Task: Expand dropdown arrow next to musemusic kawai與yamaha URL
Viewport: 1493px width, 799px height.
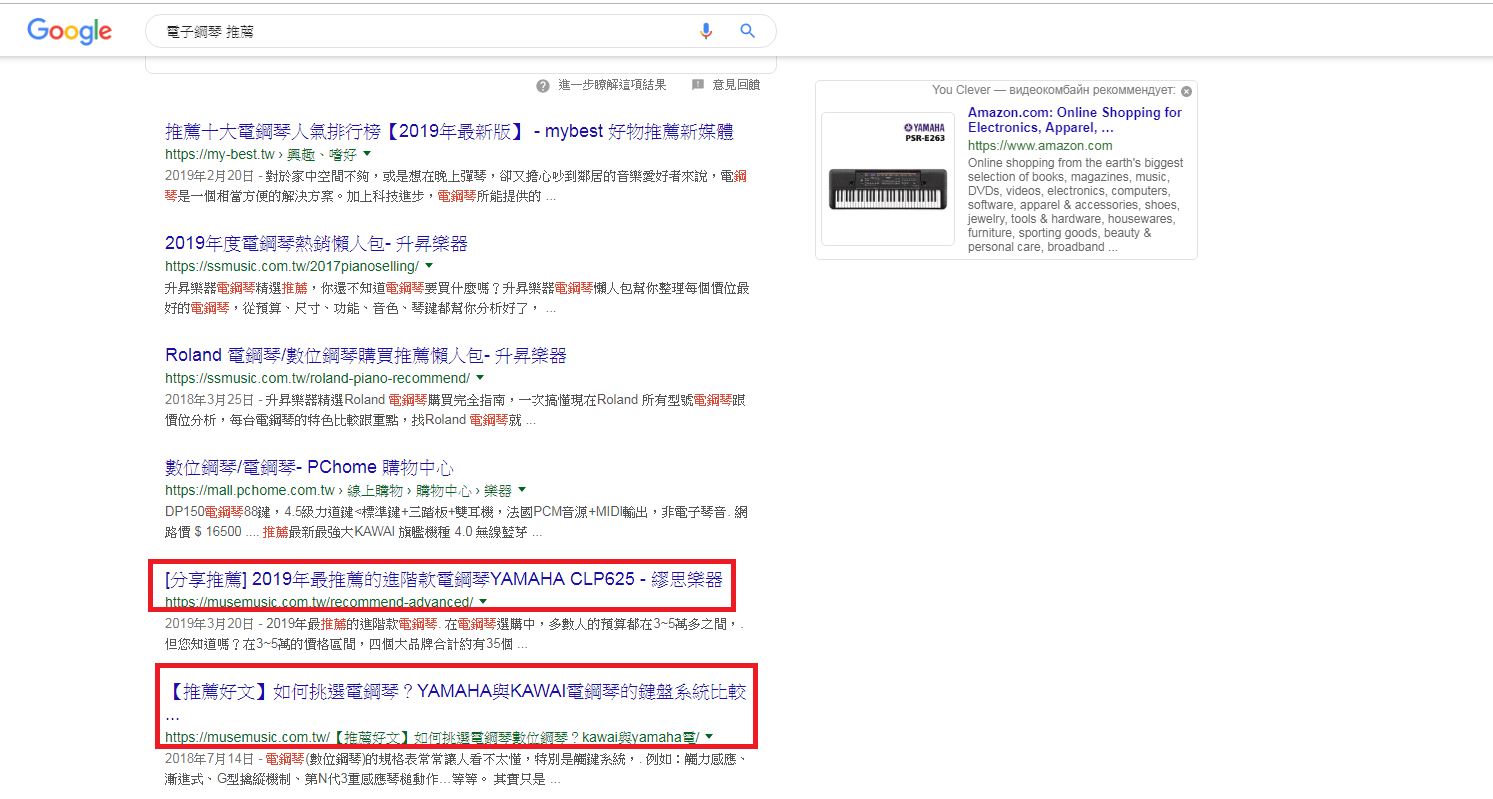Action: 710,737
